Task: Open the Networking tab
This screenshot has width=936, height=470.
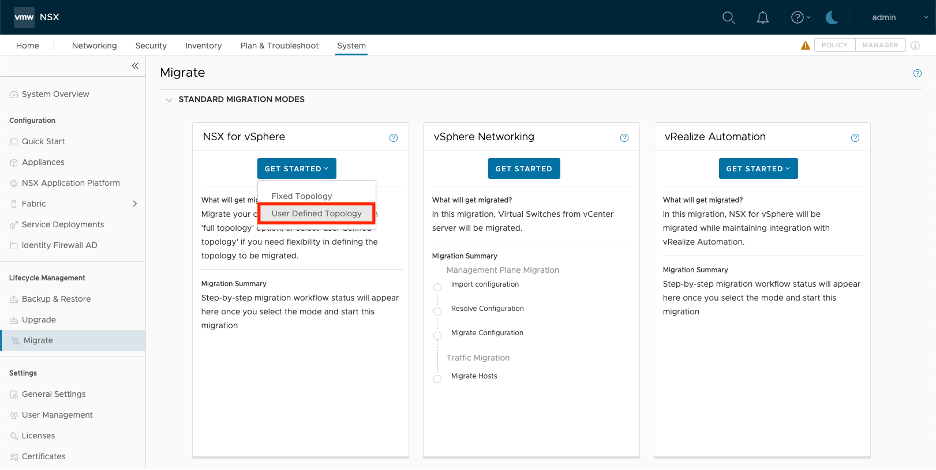Action: pyautogui.click(x=94, y=46)
